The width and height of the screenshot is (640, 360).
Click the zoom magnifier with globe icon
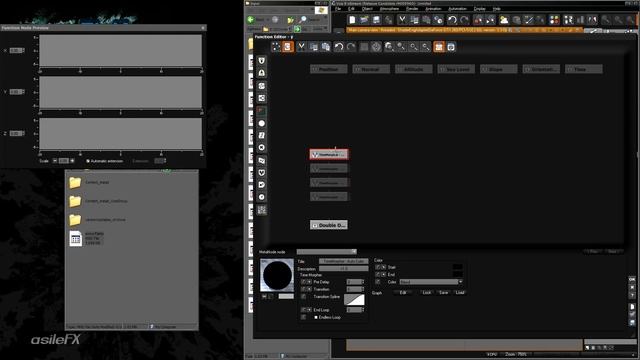[389, 47]
